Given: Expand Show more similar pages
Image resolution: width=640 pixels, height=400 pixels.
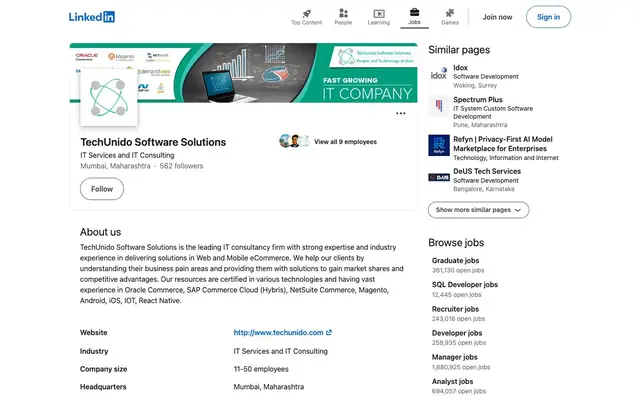Looking at the screenshot, I should point(478,210).
